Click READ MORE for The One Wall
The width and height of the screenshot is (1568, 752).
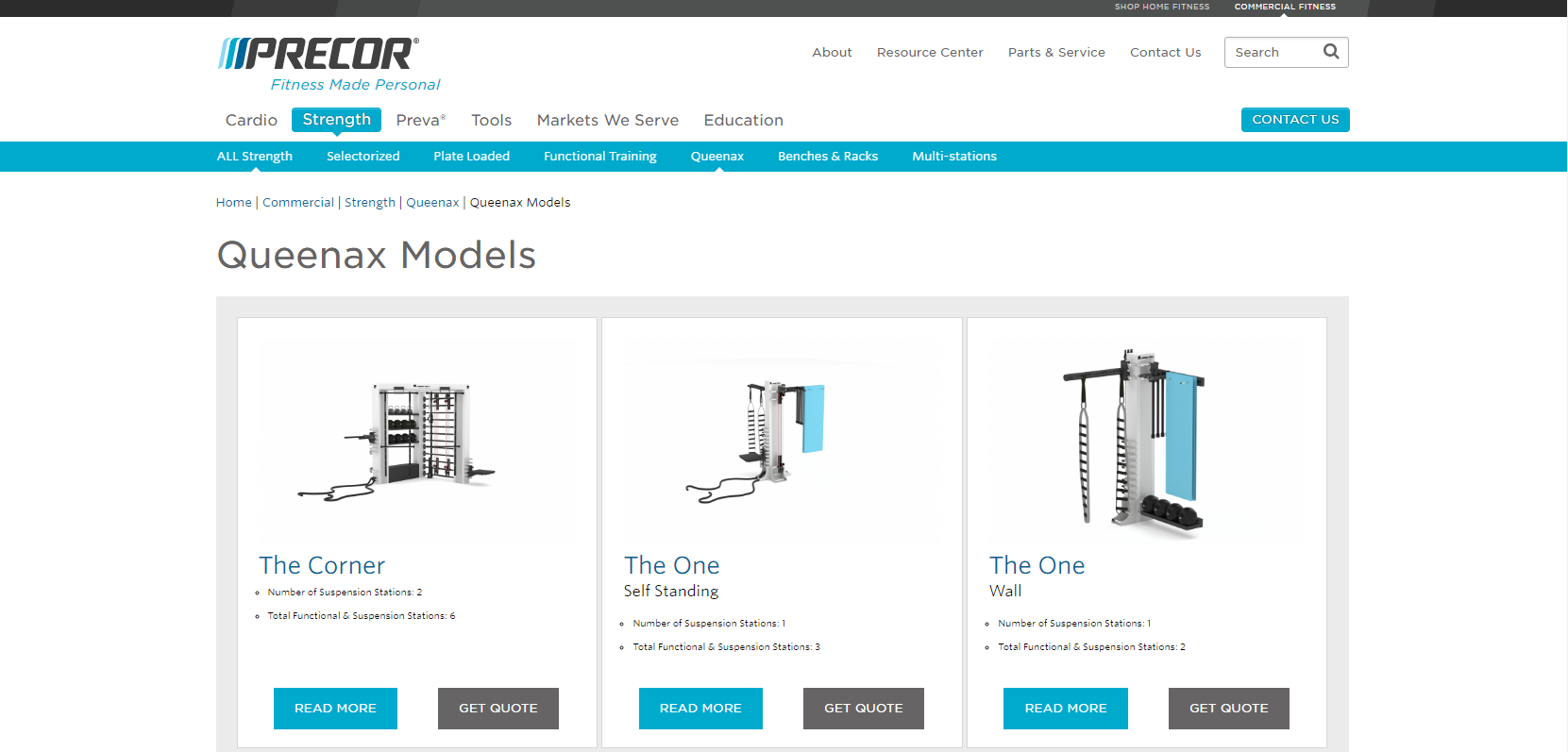[1066, 709]
